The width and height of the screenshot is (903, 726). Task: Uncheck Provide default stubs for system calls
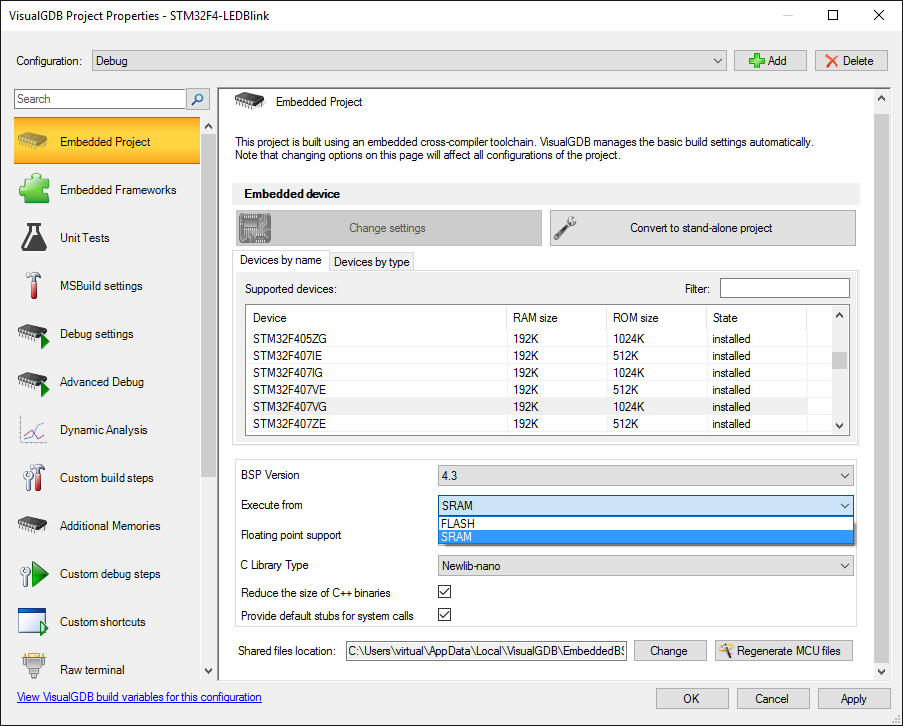pyautogui.click(x=445, y=615)
